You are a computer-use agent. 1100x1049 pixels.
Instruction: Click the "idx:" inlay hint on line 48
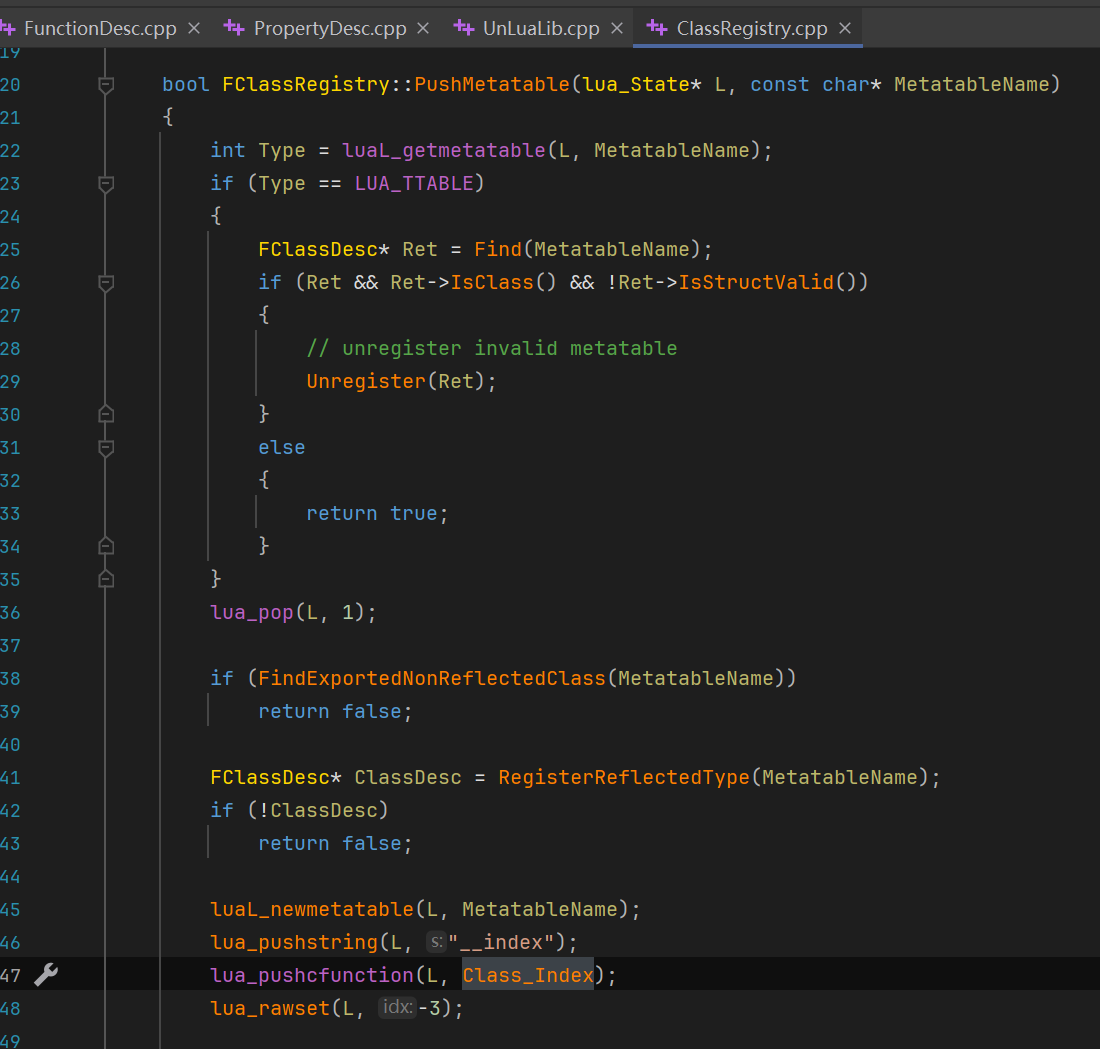tap(397, 1008)
